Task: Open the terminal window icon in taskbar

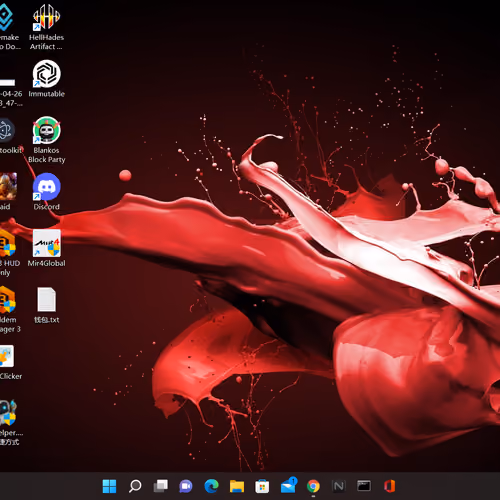Action: coord(364,486)
